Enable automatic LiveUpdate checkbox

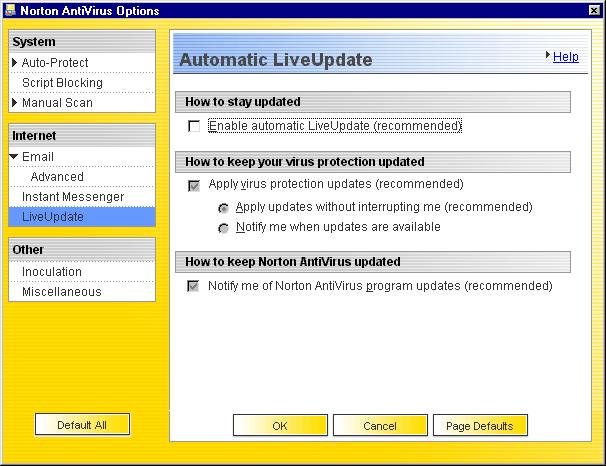point(194,127)
